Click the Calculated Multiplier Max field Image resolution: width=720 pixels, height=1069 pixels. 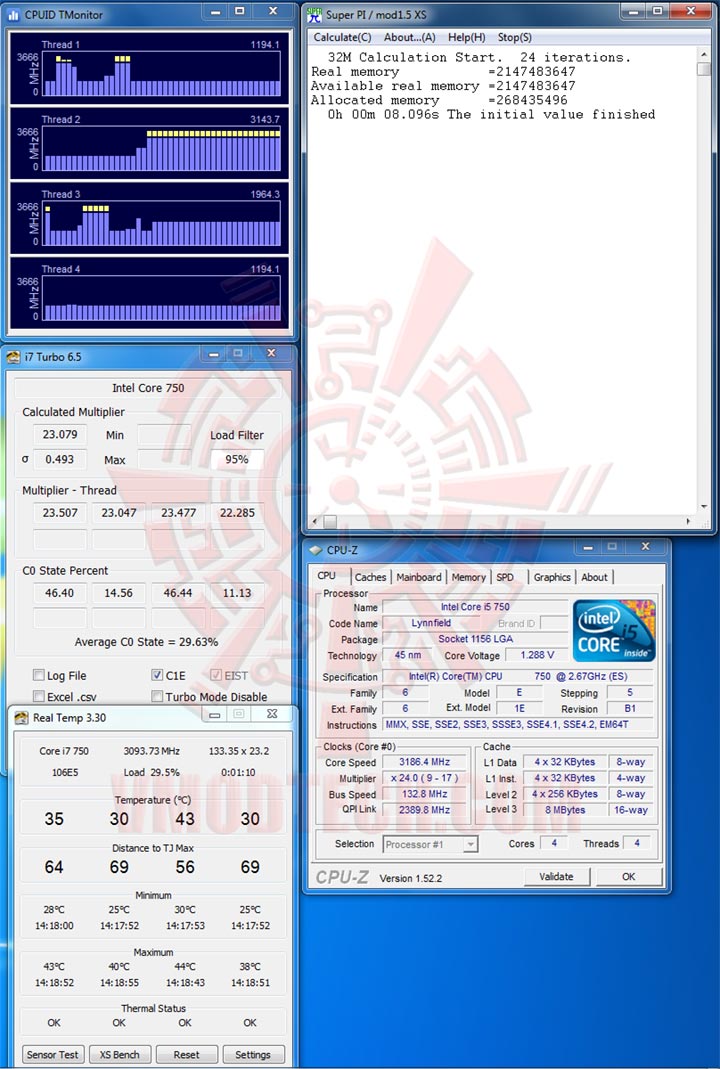click(x=164, y=460)
